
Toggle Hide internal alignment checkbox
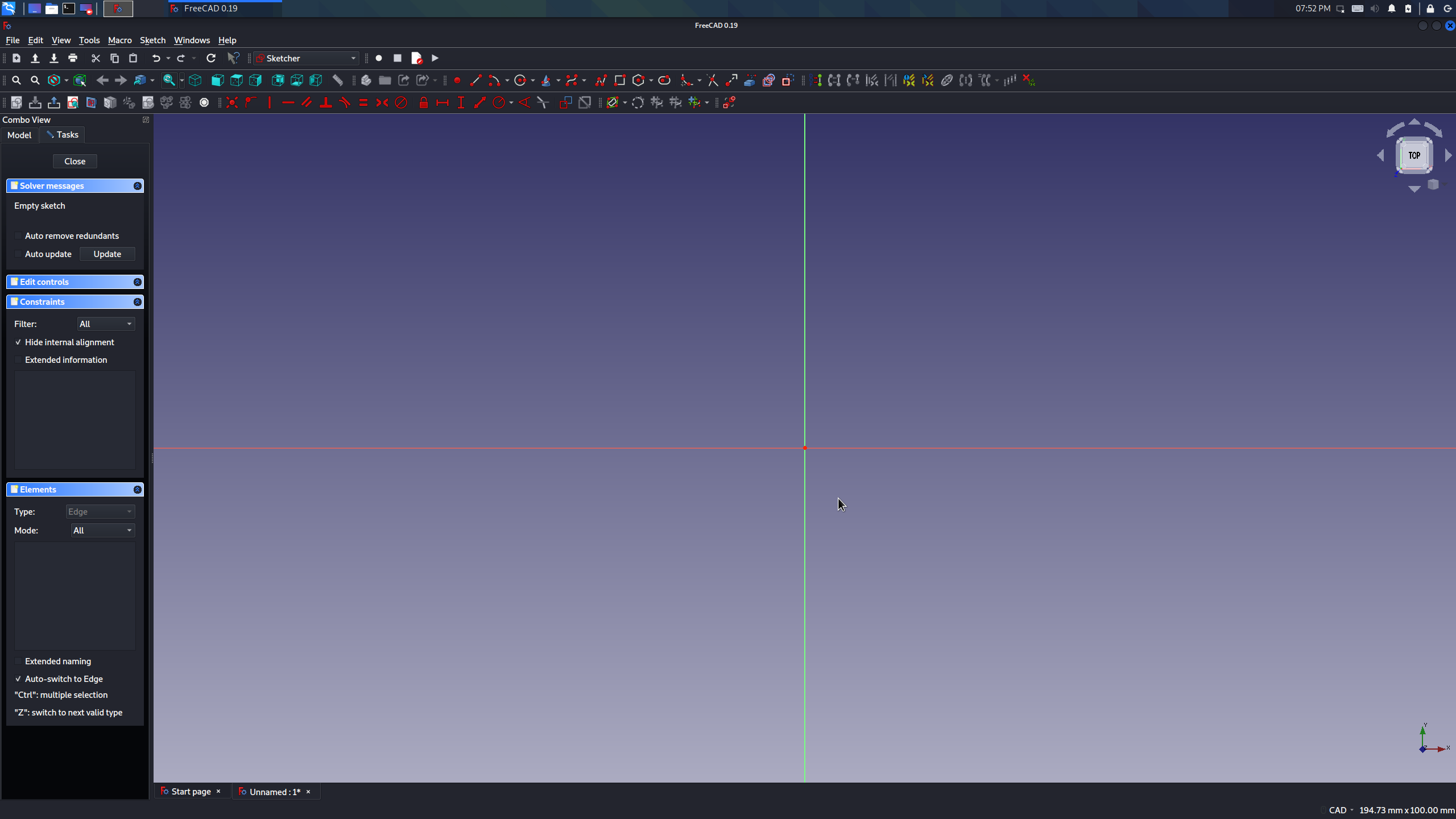click(x=18, y=342)
